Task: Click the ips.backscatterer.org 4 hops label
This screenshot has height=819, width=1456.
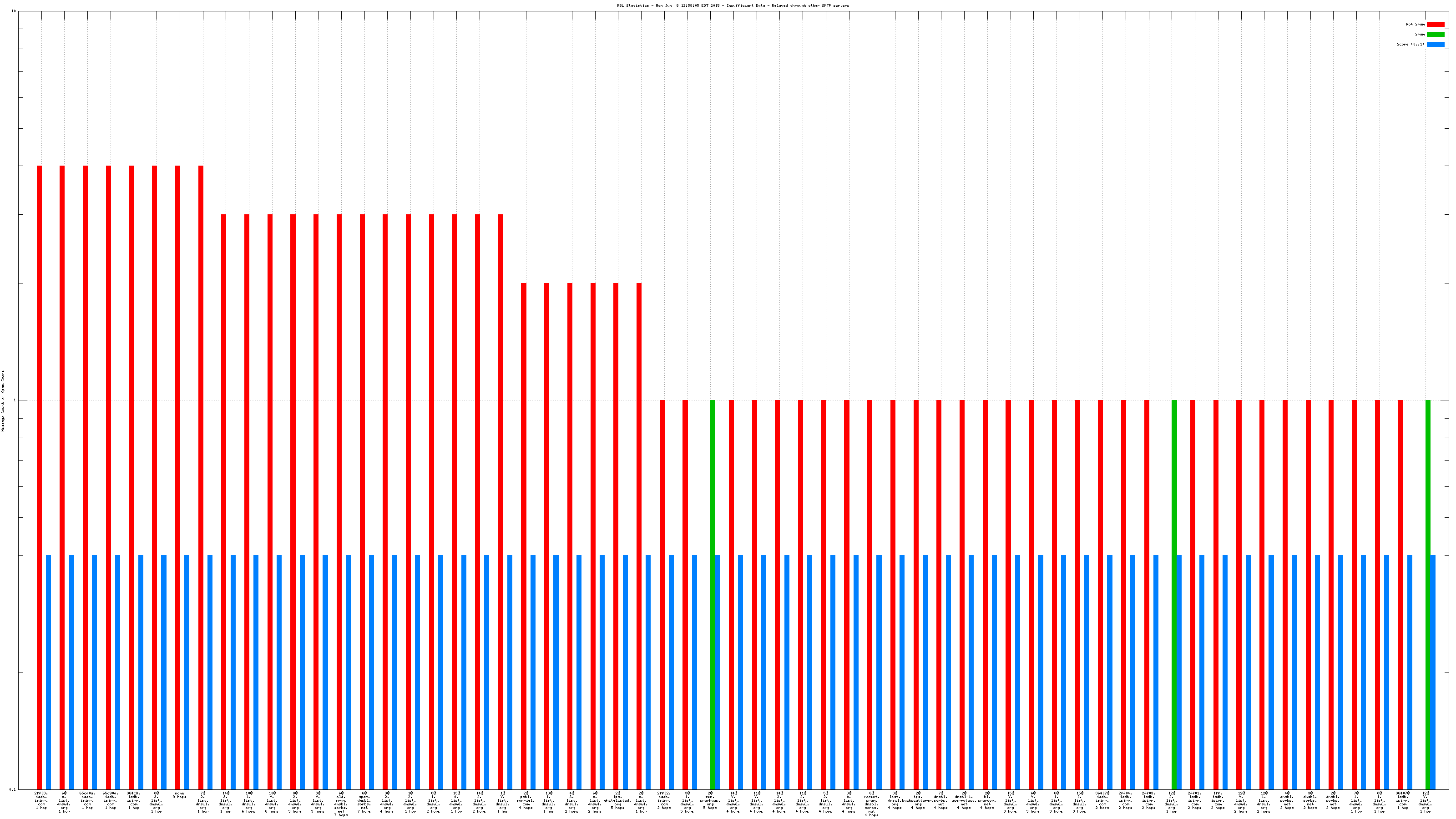Action: click(x=917, y=800)
